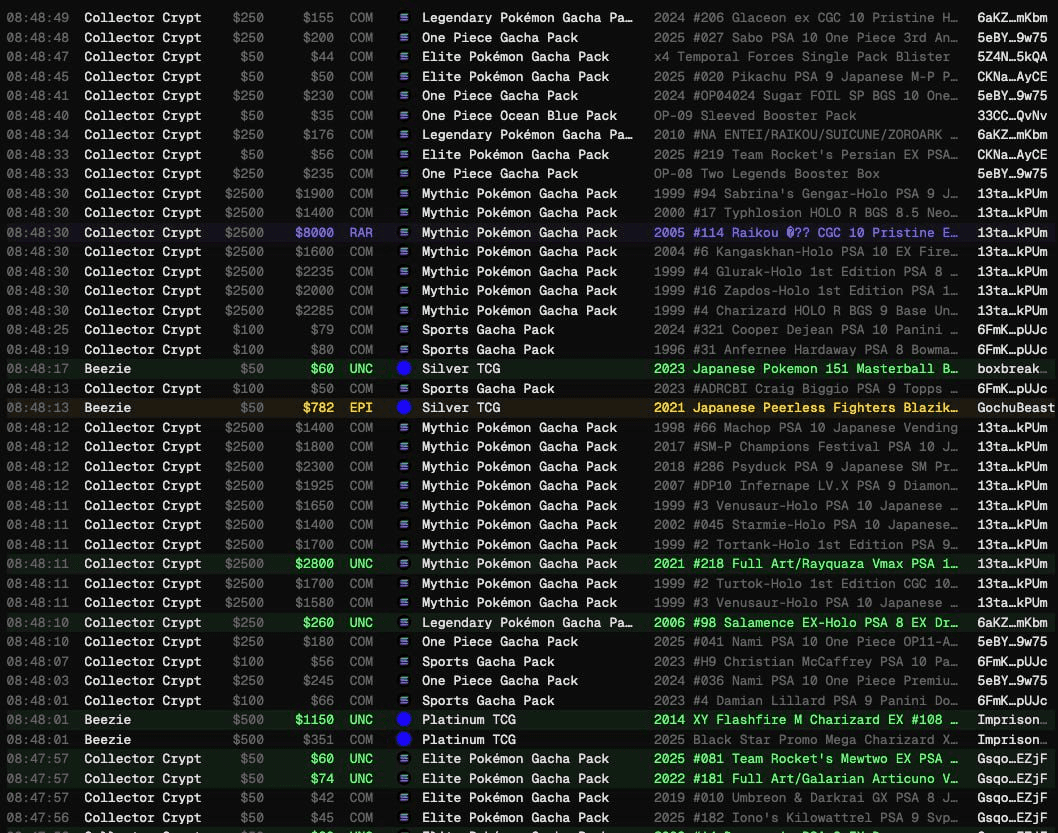Click the pack icon in the Cooper Dejean row
This screenshot has width=1058, height=833.
(x=403, y=330)
